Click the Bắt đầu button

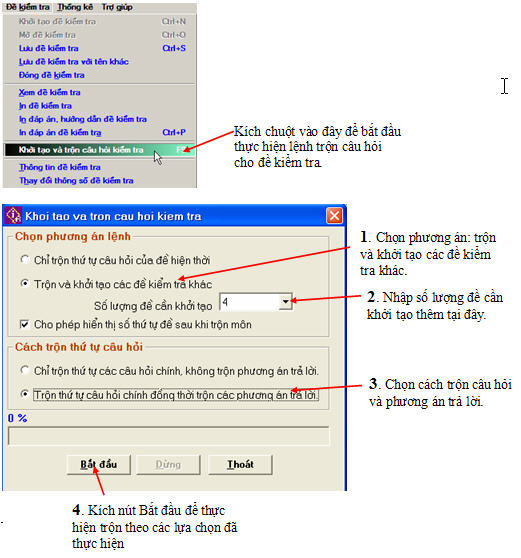[99, 464]
